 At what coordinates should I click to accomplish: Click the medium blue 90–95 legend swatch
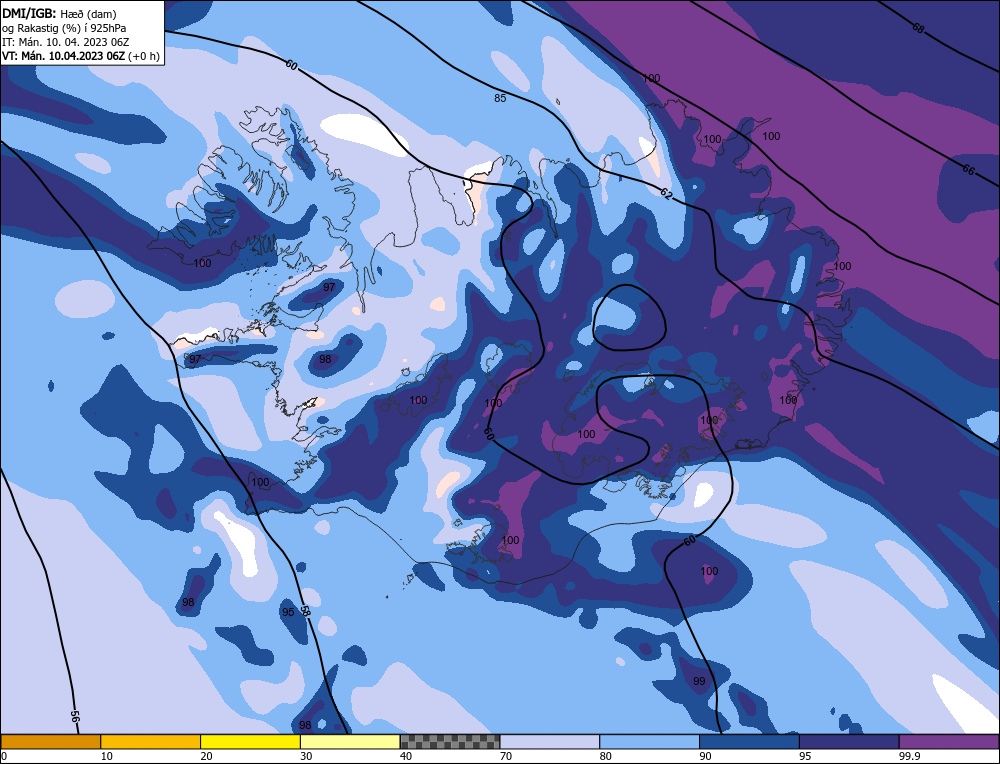tap(749, 741)
